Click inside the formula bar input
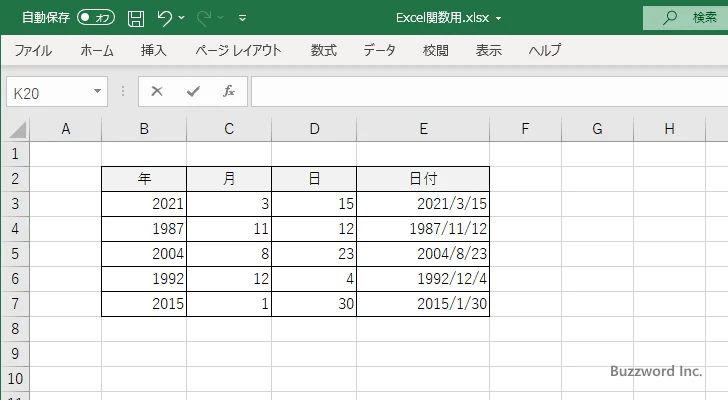The width and height of the screenshot is (728, 400). coord(489,92)
